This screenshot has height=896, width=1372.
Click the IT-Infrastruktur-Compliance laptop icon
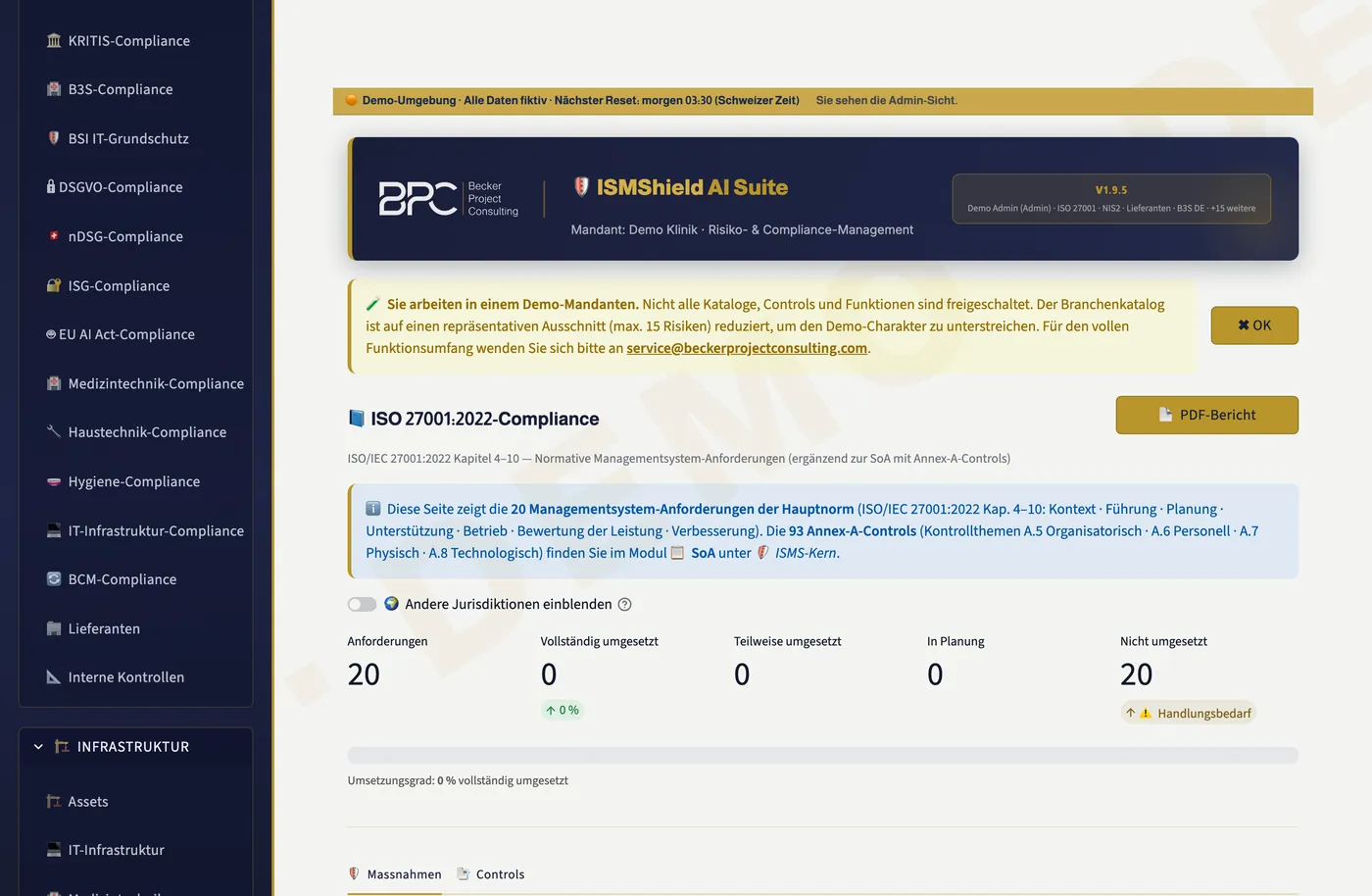pos(54,530)
